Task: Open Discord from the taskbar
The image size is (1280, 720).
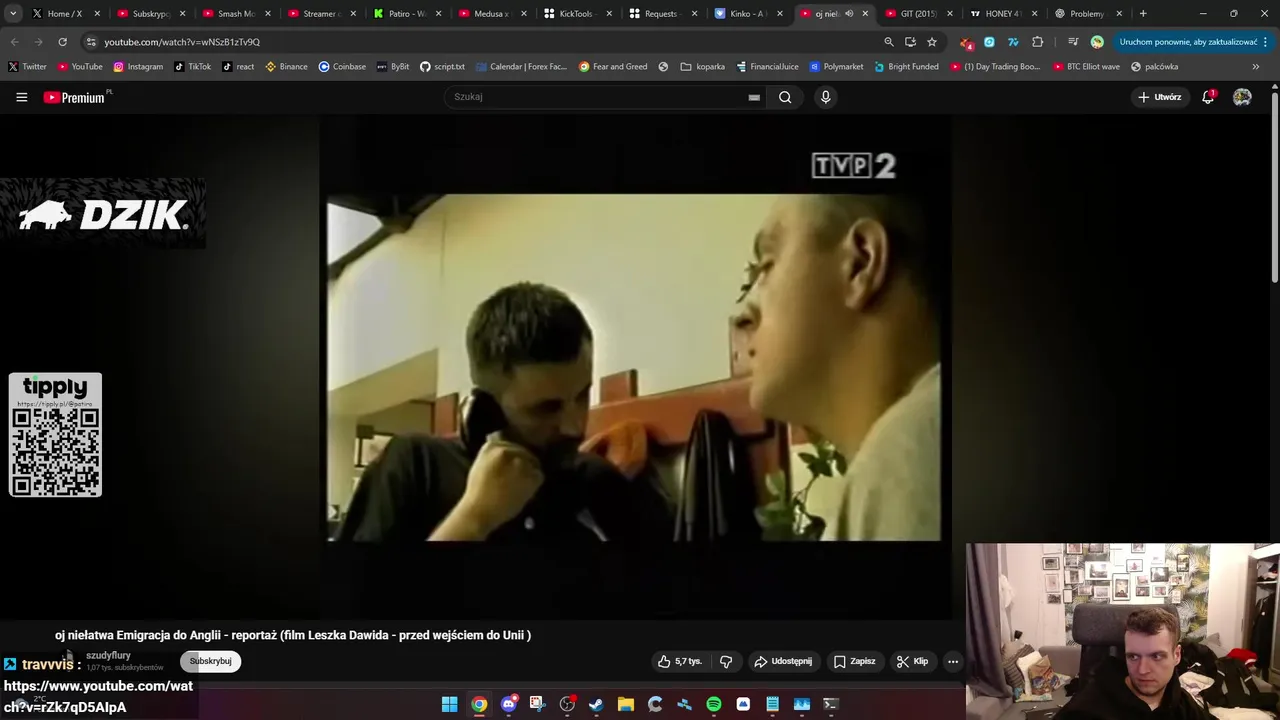Action: pos(508,704)
